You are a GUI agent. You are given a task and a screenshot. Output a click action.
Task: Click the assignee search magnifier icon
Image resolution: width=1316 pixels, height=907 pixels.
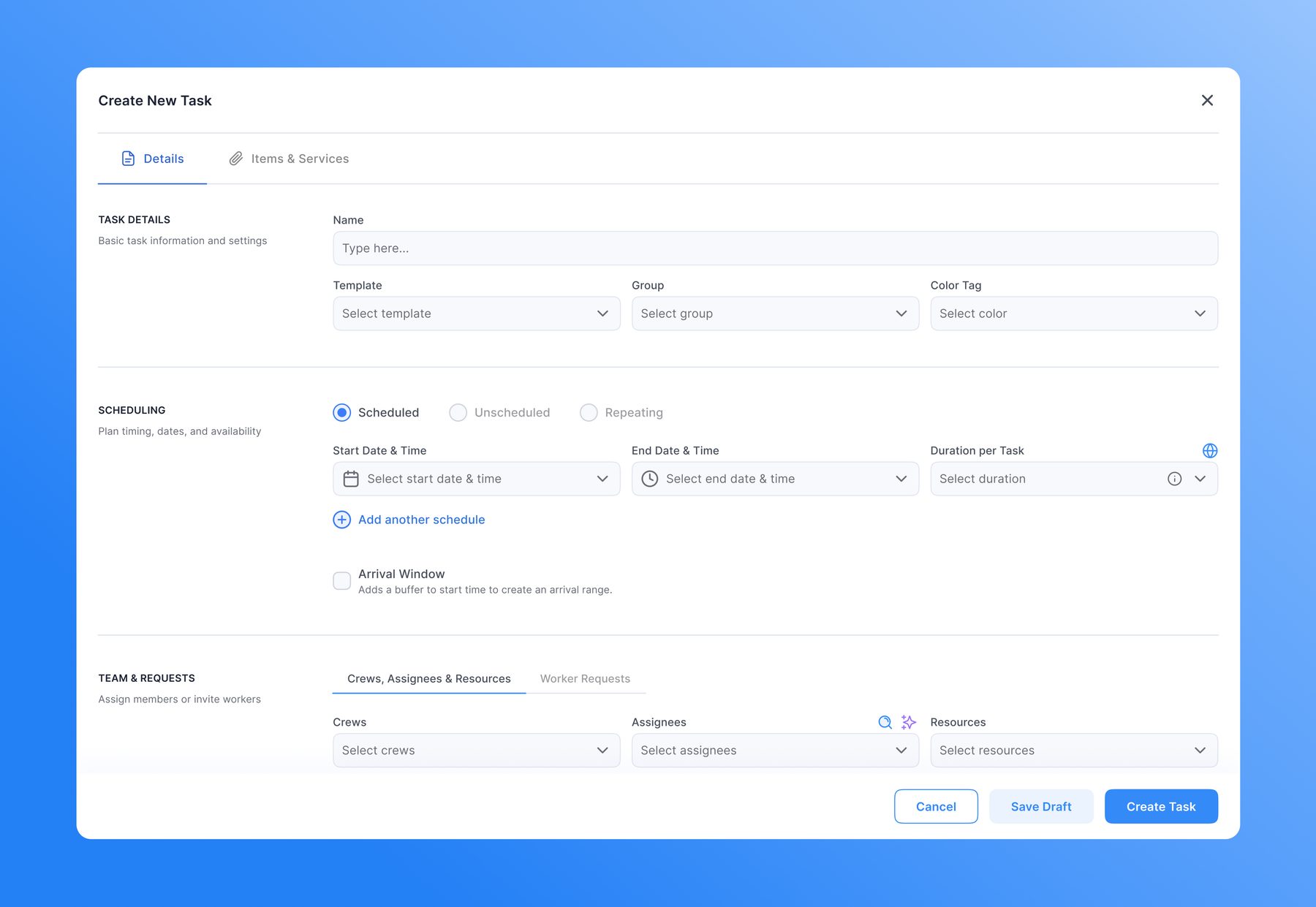point(885,722)
